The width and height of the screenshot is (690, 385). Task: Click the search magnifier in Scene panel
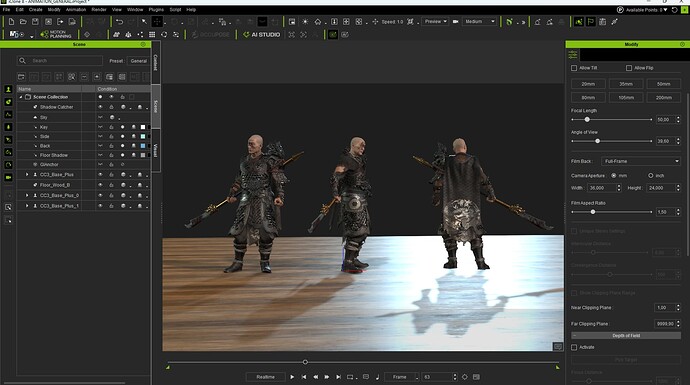point(22,61)
